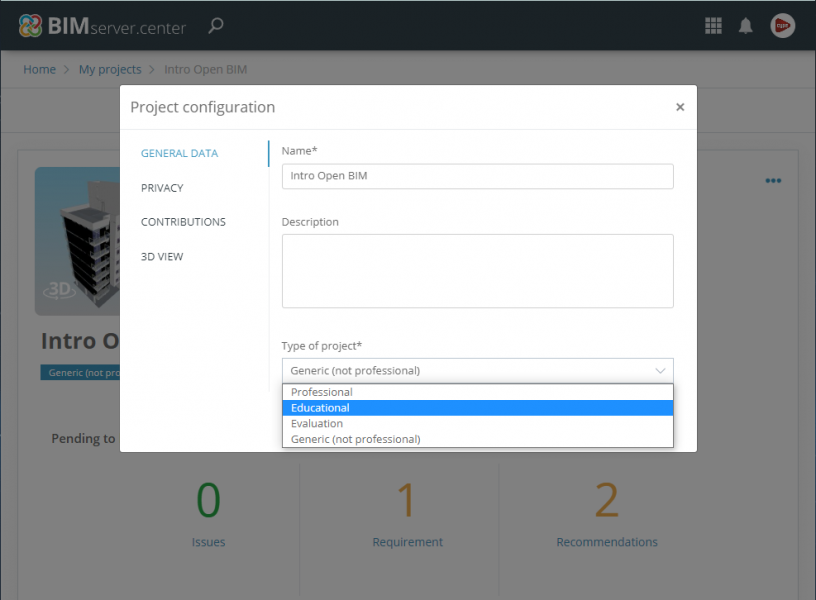Switch to the Privacy tab

tap(162, 188)
